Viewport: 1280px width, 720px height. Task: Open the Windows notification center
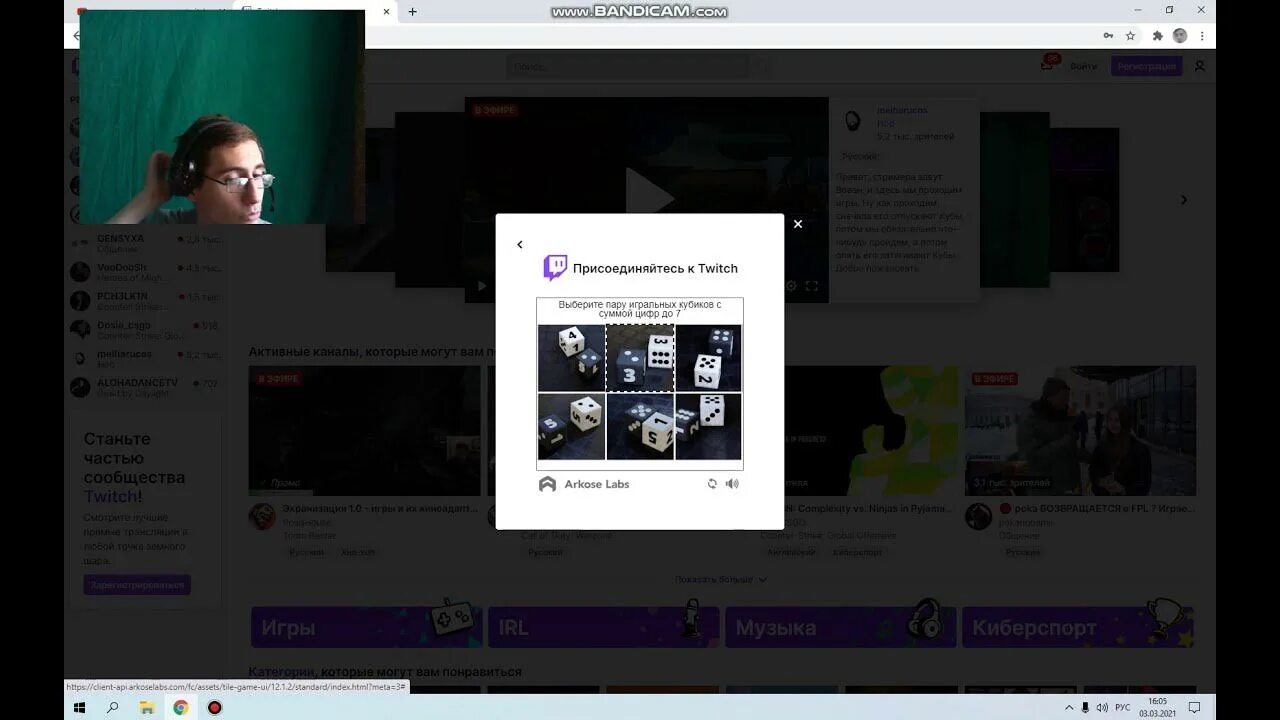(x=1194, y=708)
